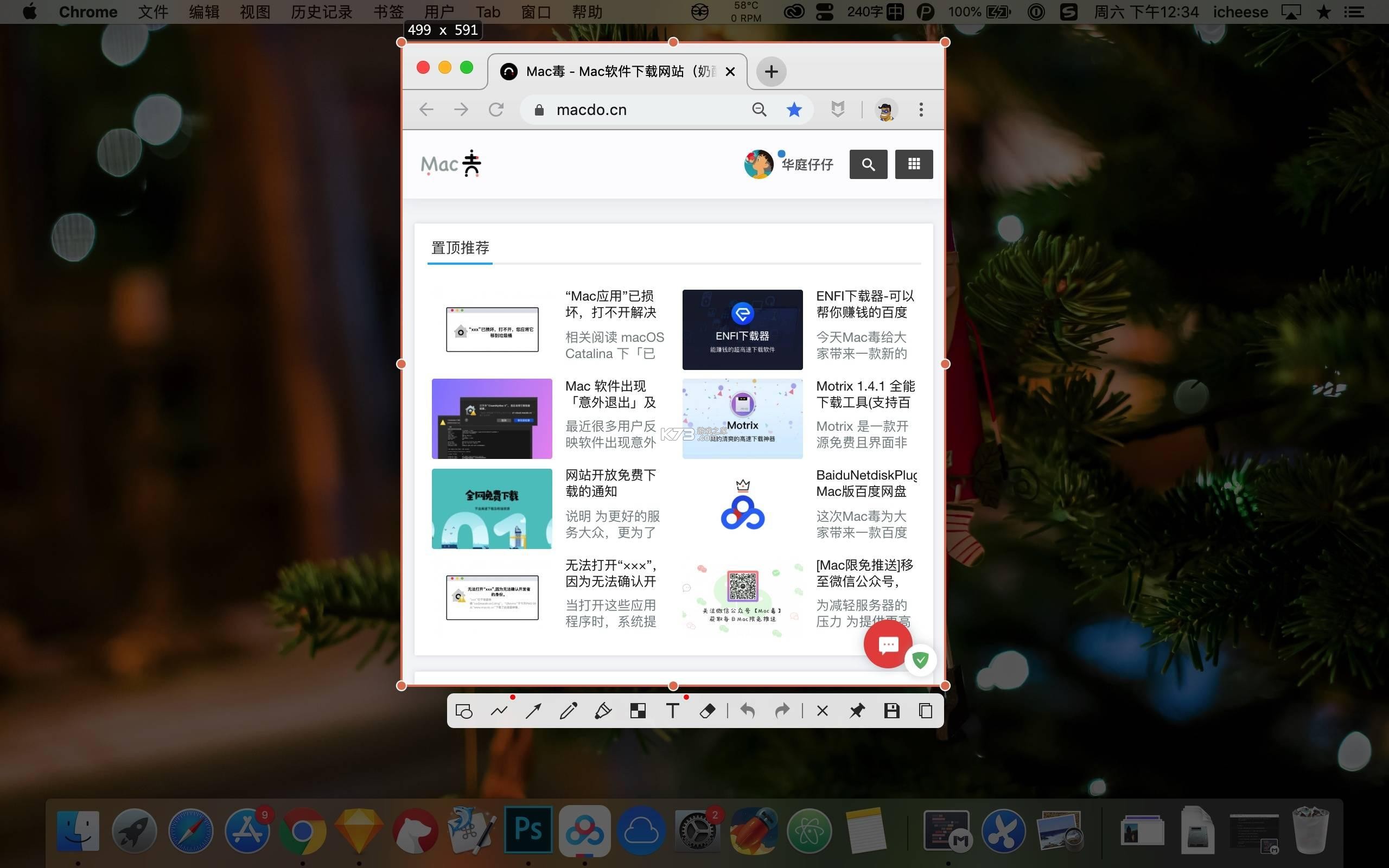Screen dimensions: 1389x868
Task: Open the Atom editor in the Dock
Action: click(x=810, y=831)
